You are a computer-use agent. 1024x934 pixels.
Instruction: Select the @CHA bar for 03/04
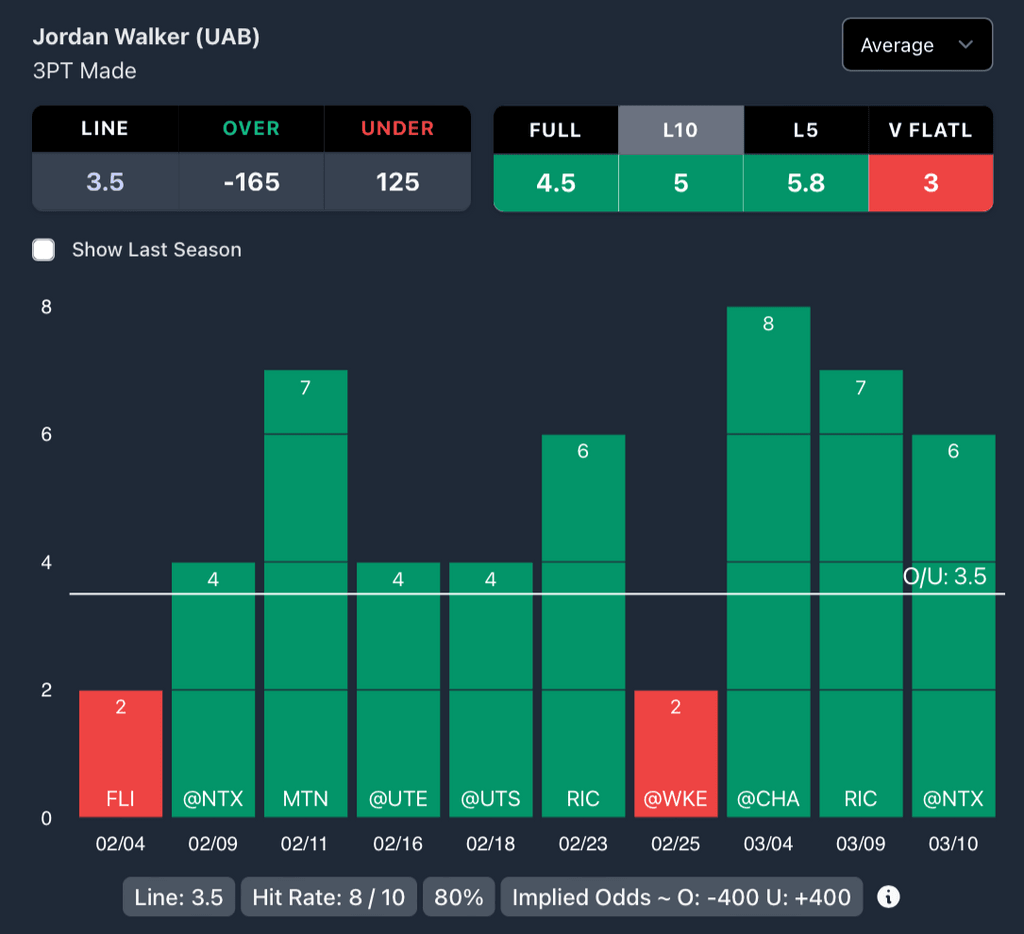click(769, 562)
